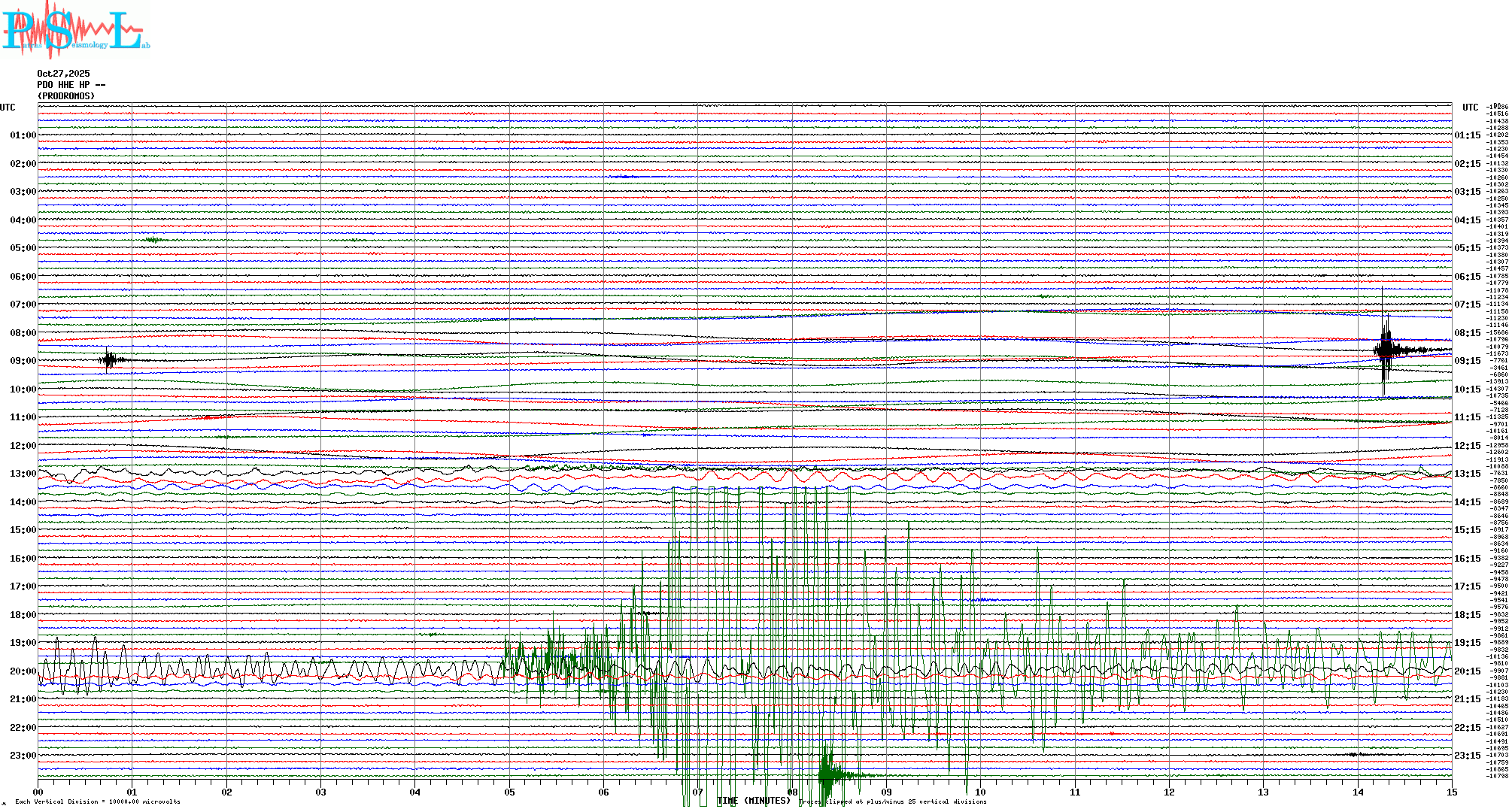Click the Traces clipped footer note

[x=892, y=801]
